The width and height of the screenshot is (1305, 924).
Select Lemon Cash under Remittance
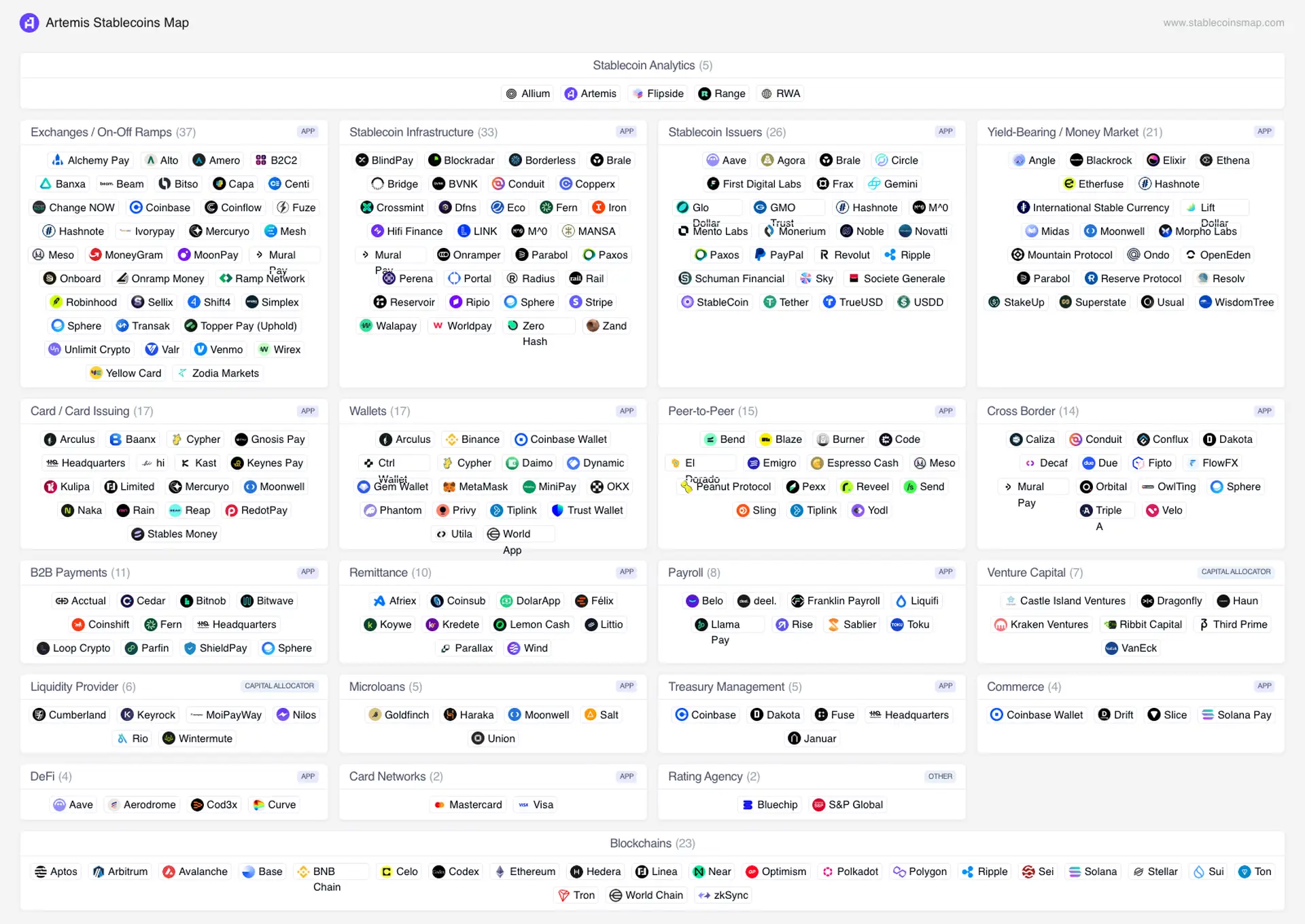(532, 624)
